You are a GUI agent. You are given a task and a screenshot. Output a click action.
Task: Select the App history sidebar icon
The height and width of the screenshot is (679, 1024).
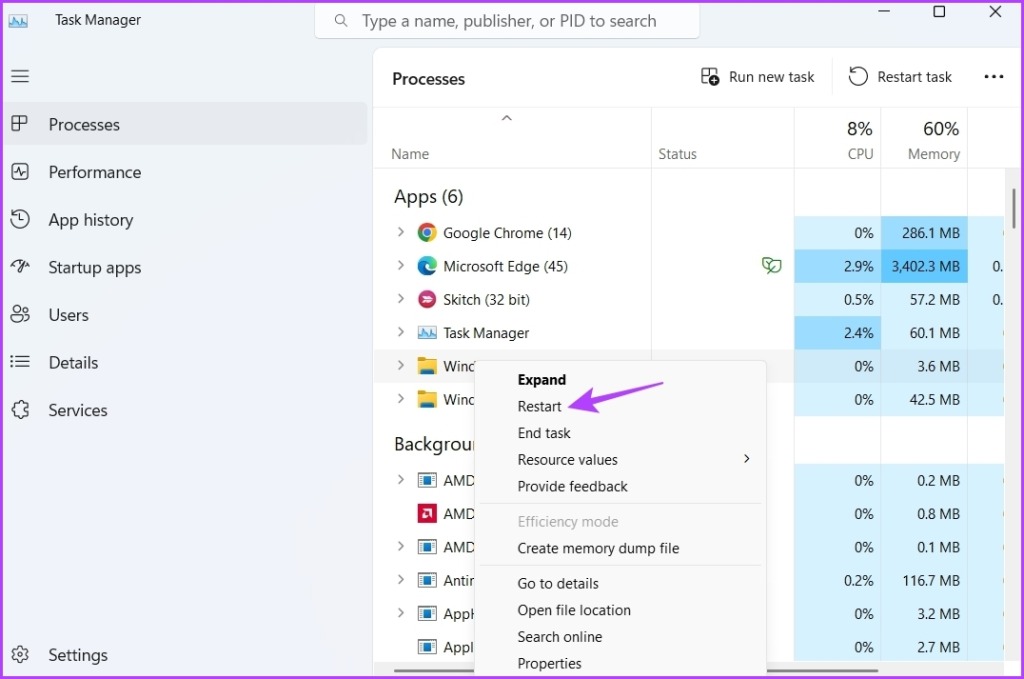[22, 220]
